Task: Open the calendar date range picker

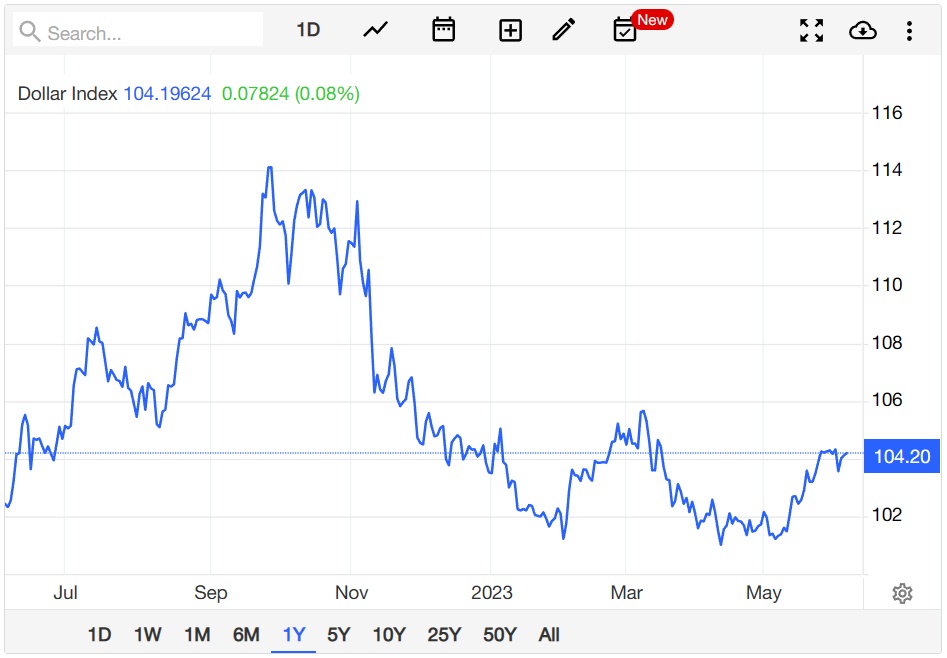Action: click(x=443, y=30)
